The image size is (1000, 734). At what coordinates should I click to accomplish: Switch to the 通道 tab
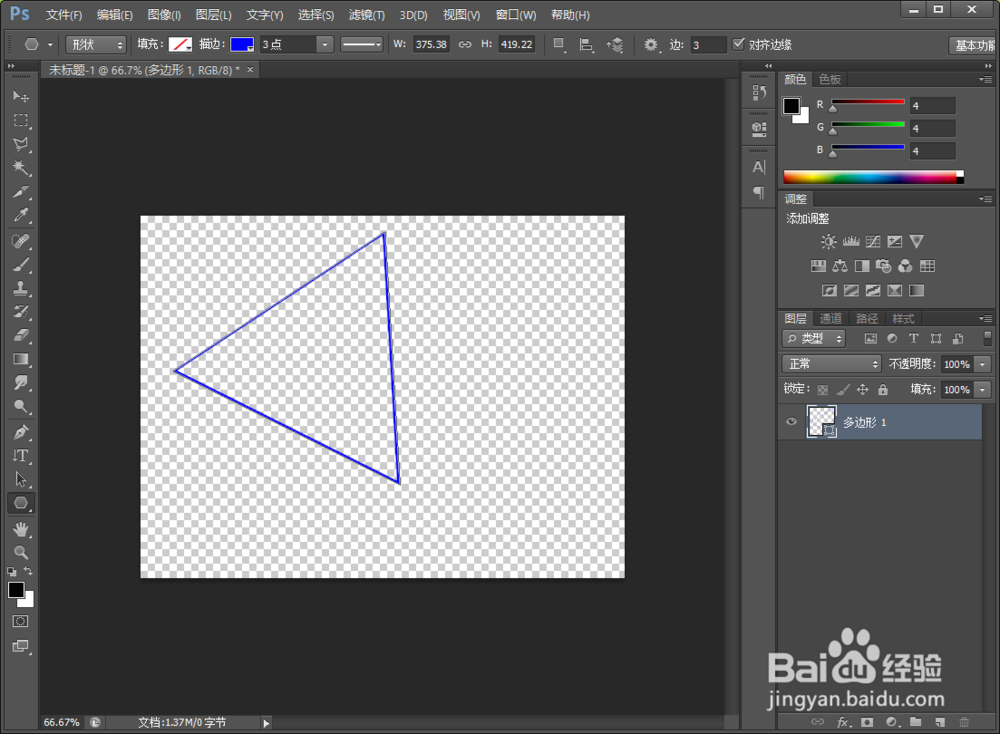(830, 318)
